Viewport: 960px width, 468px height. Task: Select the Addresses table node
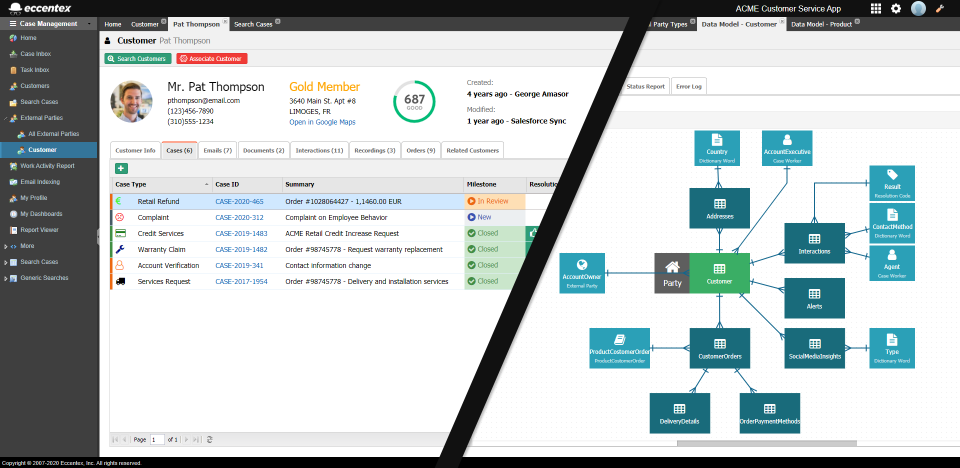pyautogui.click(x=719, y=209)
